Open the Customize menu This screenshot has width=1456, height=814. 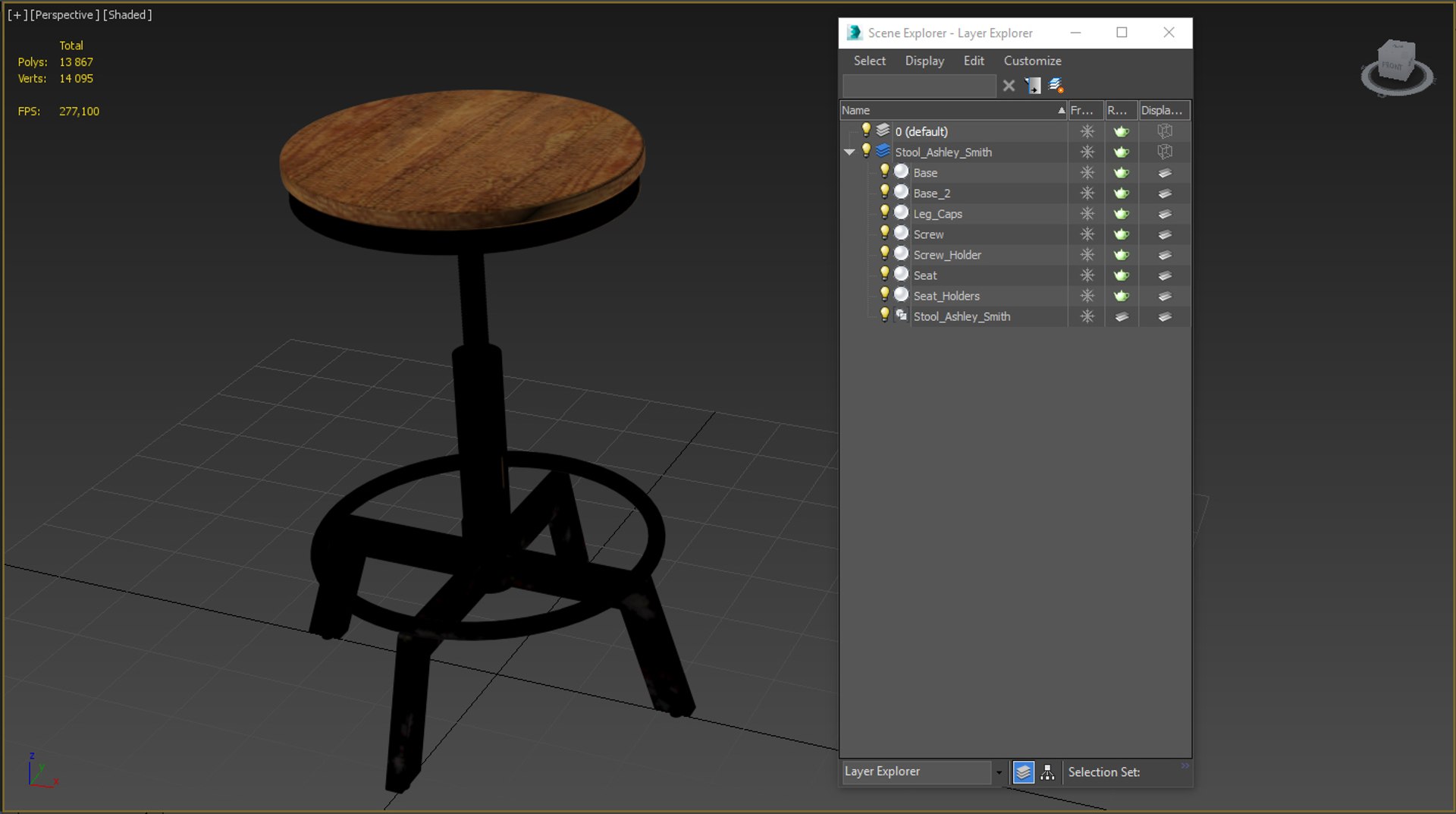[x=1032, y=61]
